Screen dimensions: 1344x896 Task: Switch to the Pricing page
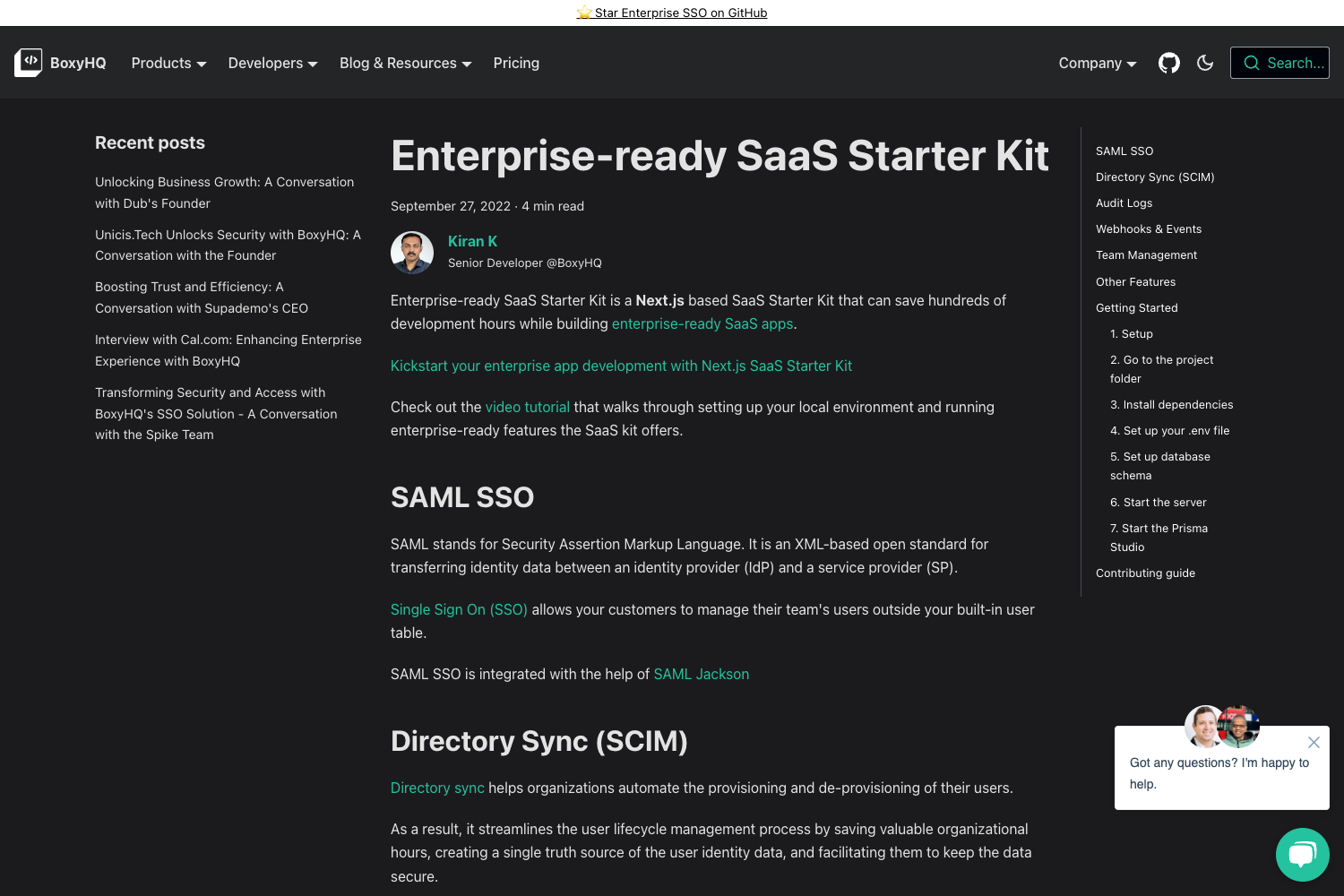tap(516, 63)
